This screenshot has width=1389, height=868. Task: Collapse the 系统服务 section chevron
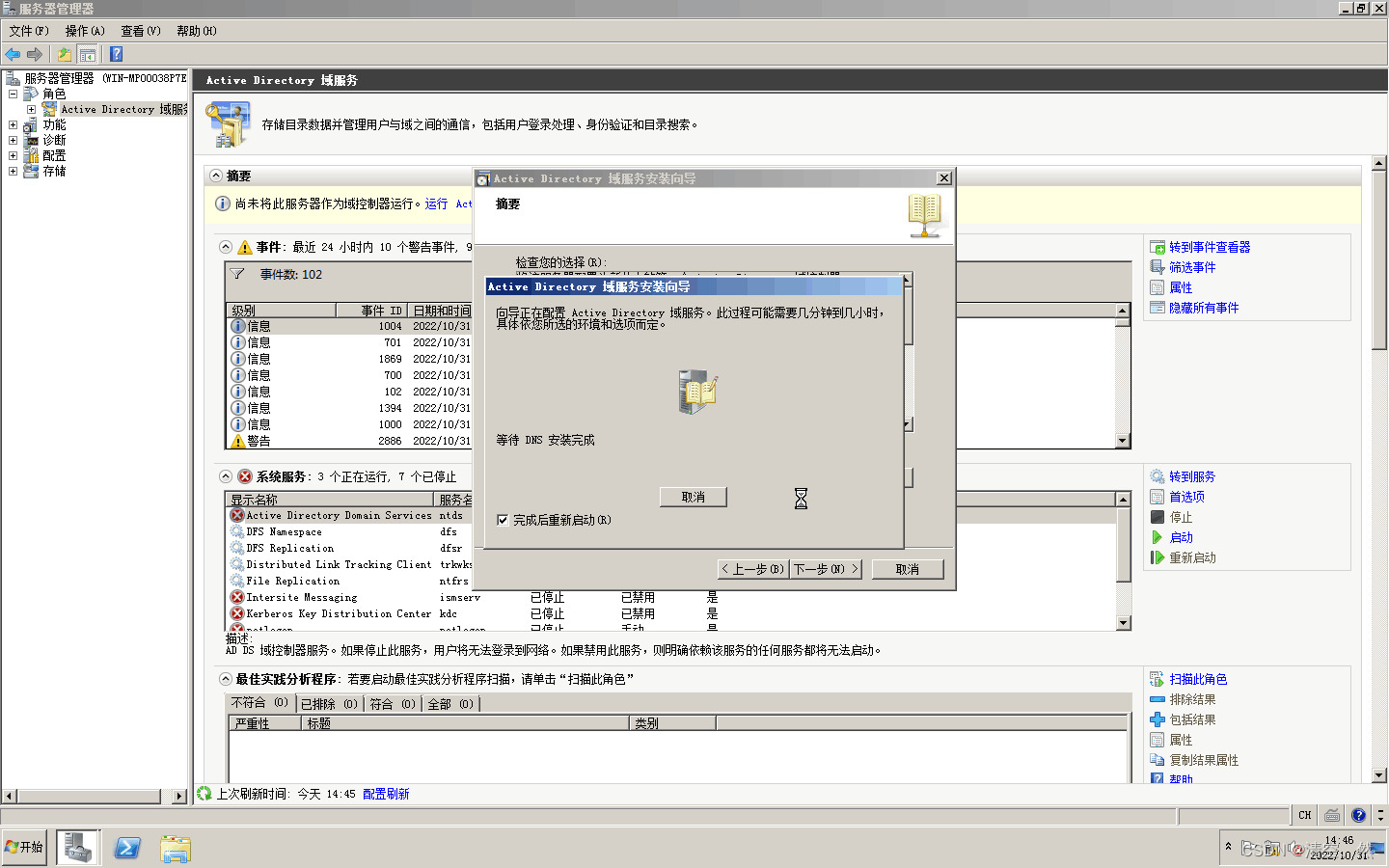[x=226, y=476]
